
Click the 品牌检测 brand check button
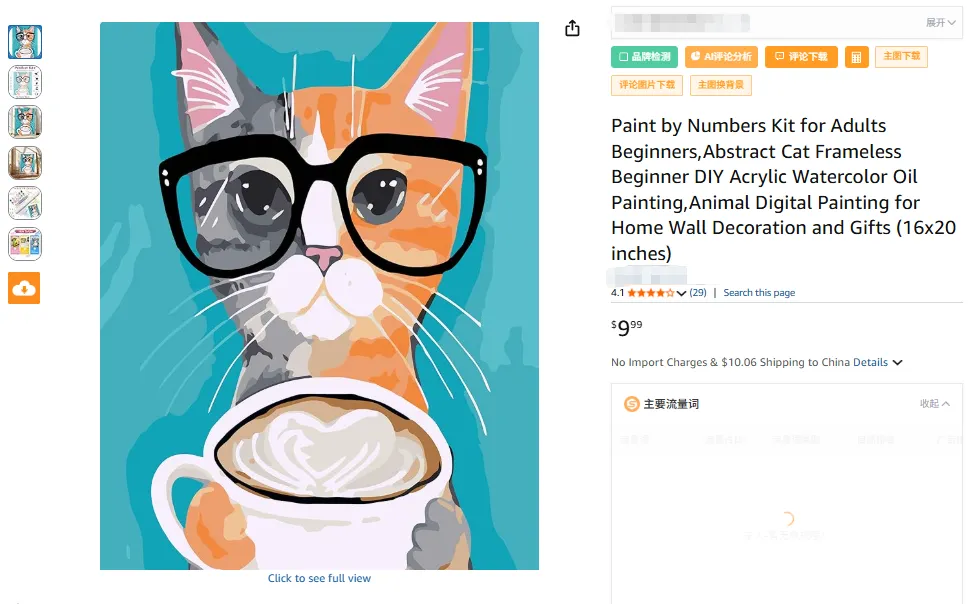tap(645, 57)
